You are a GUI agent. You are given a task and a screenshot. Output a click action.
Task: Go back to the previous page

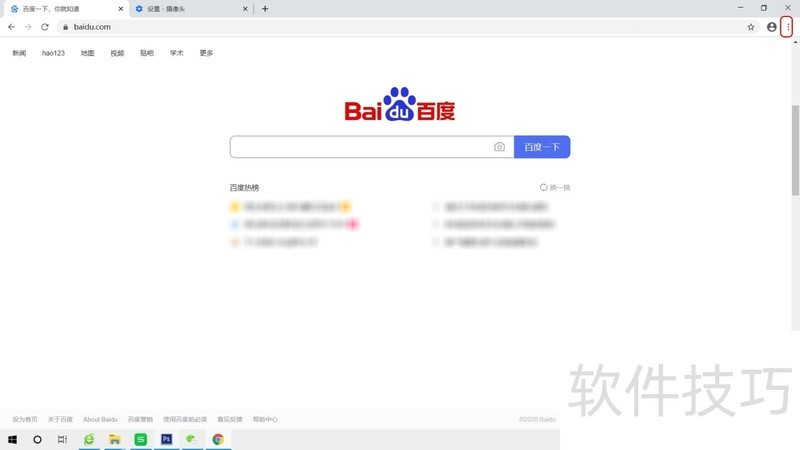(x=11, y=27)
